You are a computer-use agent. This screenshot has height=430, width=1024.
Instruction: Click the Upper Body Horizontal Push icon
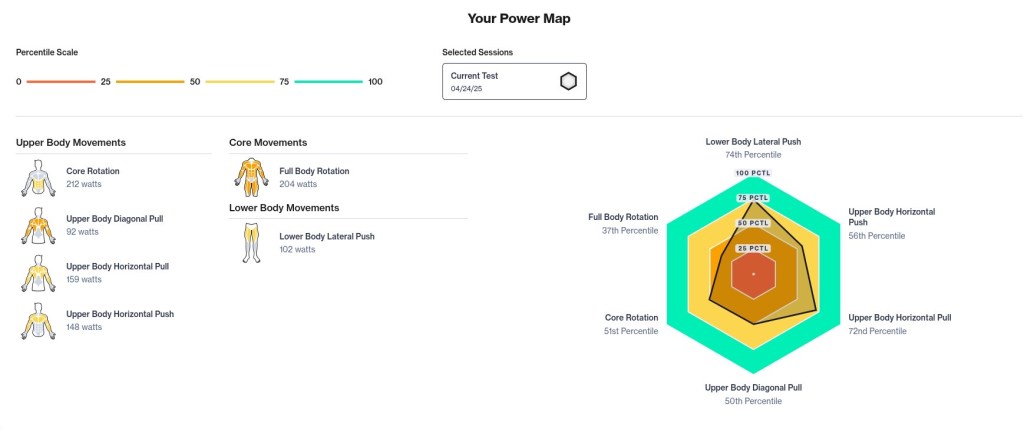pyautogui.click(x=38, y=321)
